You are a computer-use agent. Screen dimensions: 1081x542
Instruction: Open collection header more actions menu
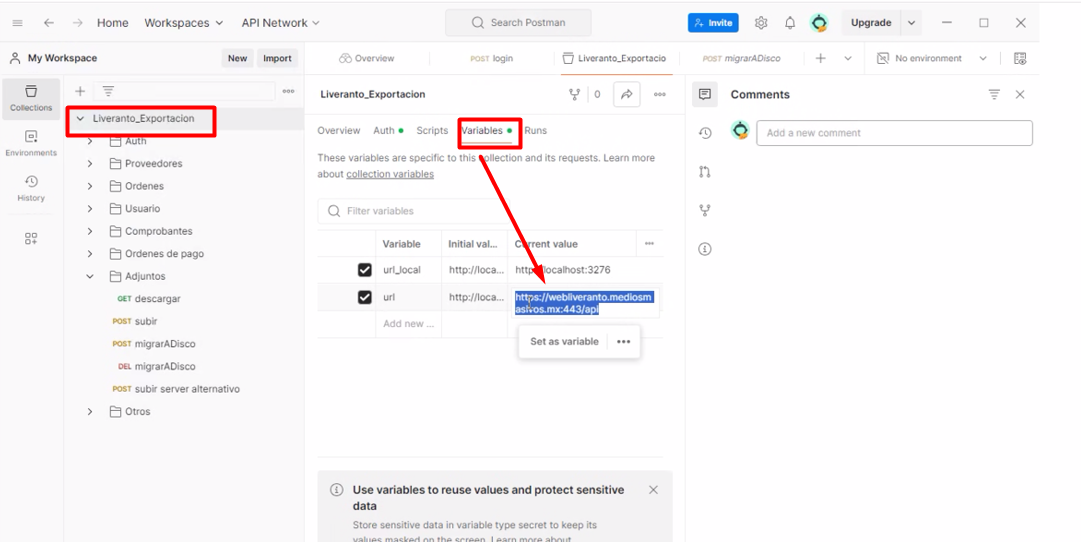coord(660,94)
